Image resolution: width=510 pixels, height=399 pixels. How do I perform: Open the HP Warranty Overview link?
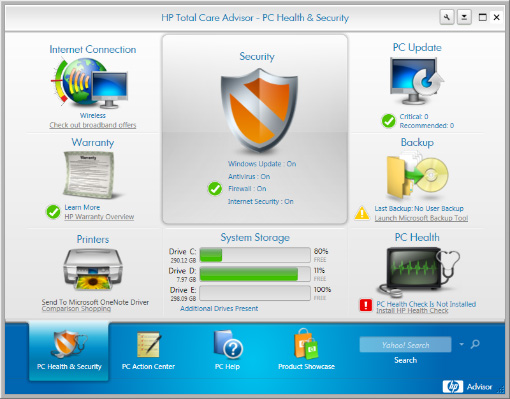99,217
